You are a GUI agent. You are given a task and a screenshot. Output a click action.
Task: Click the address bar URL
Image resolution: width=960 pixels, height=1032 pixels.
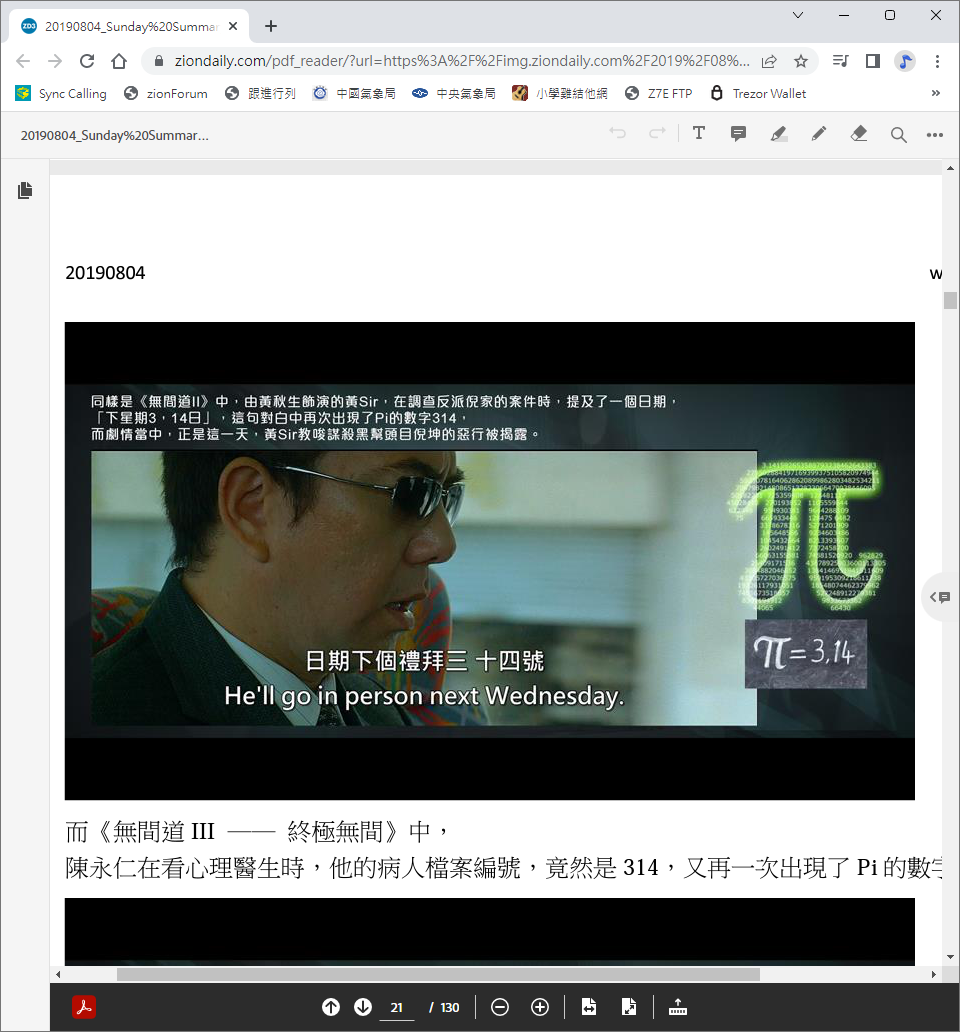(x=461, y=61)
